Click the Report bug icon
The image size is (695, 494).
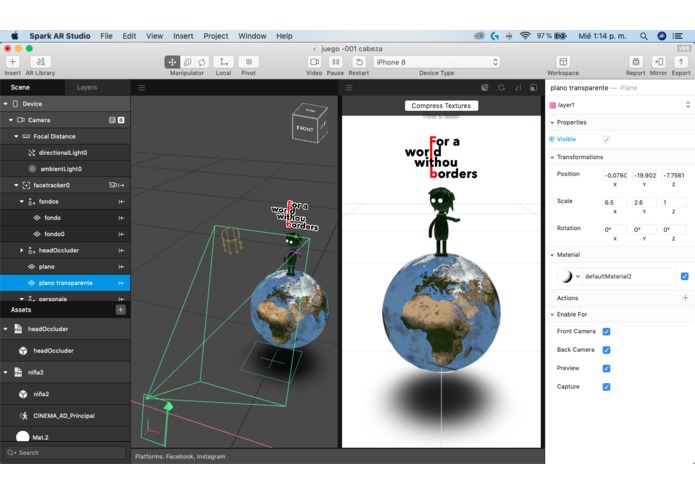pyautogui.click(x=636, y=62)
